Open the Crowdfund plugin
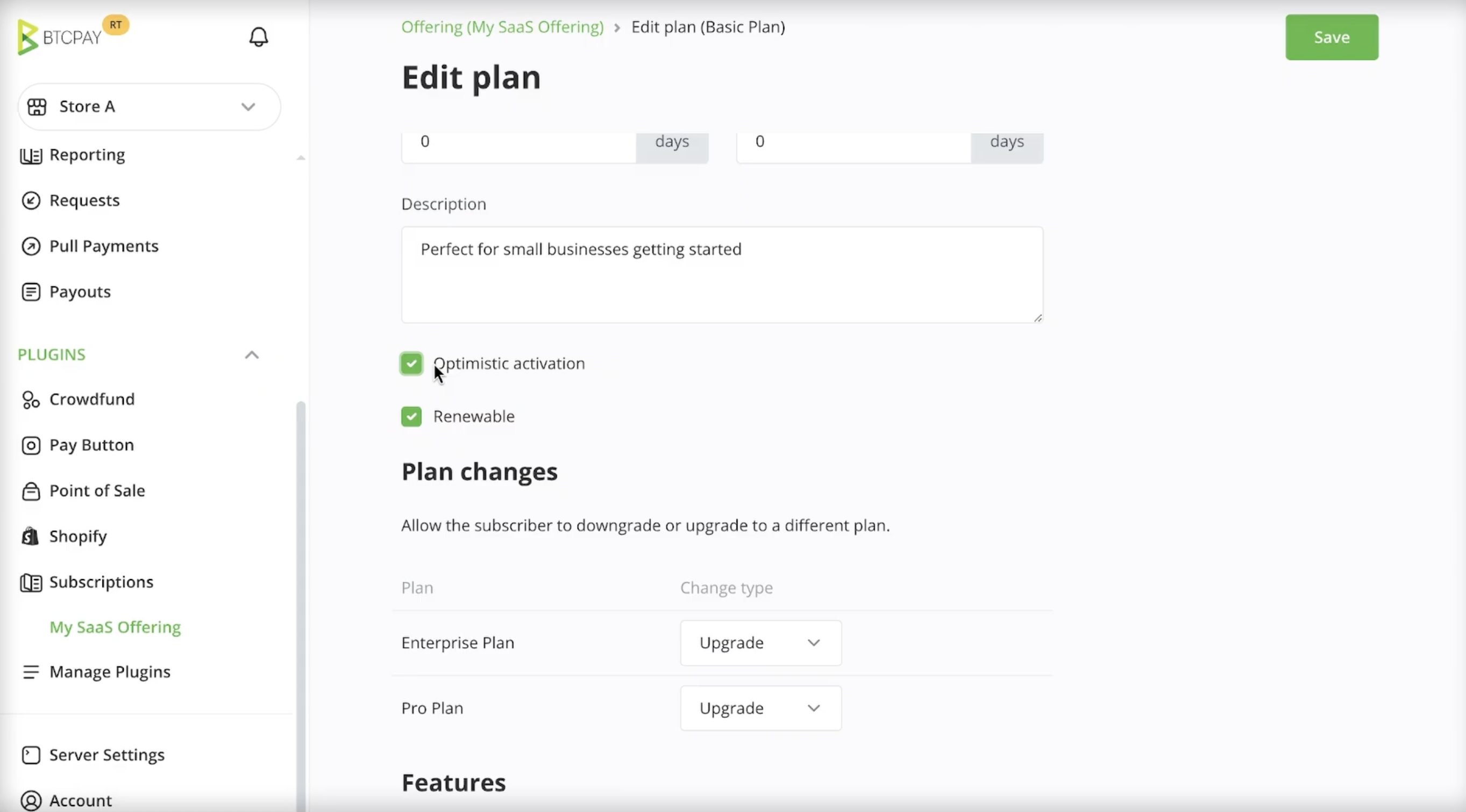 (92, 399)
